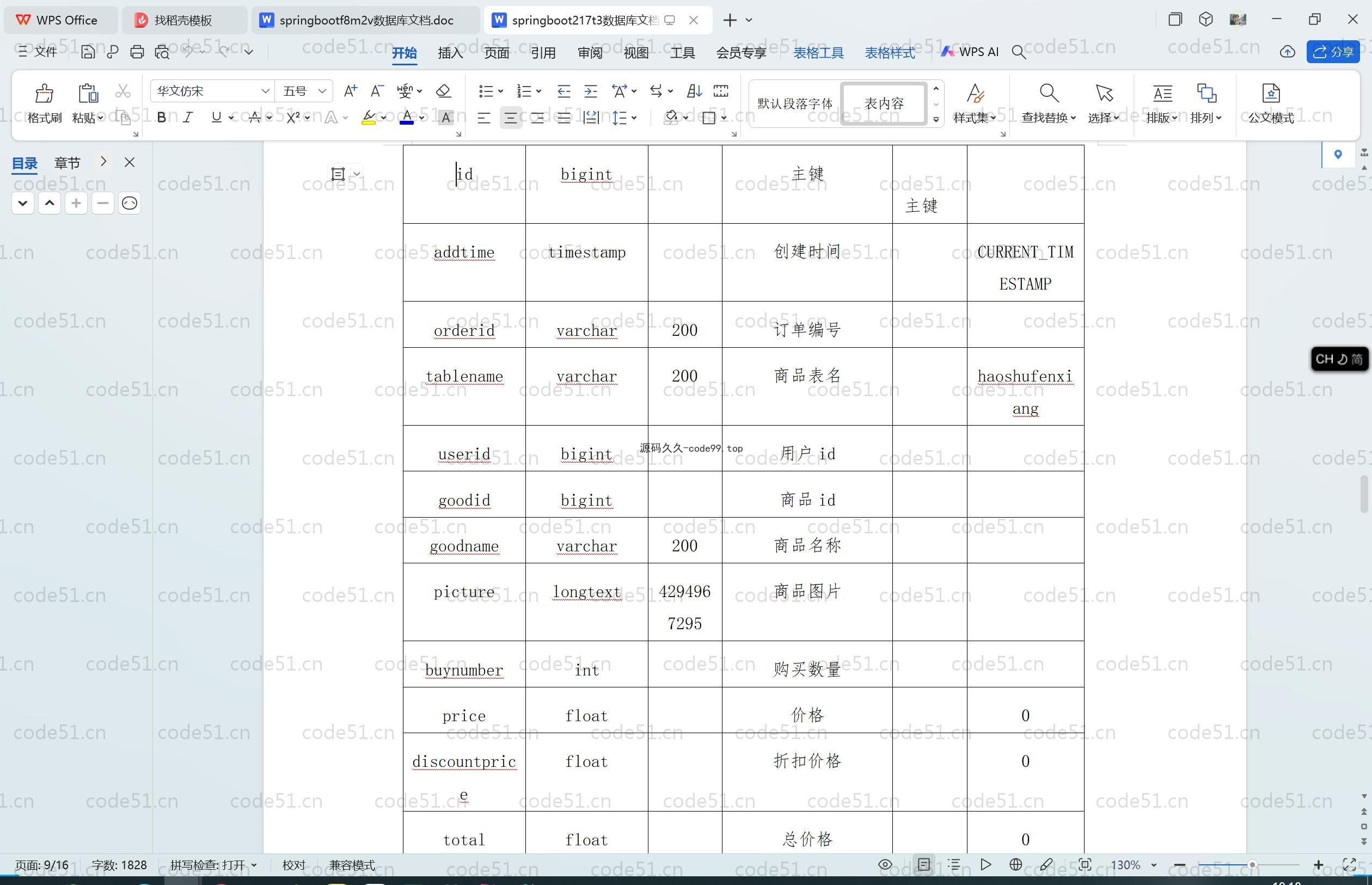Toggle outline view in status bar

pyautogui.click(x=954, y=864)
